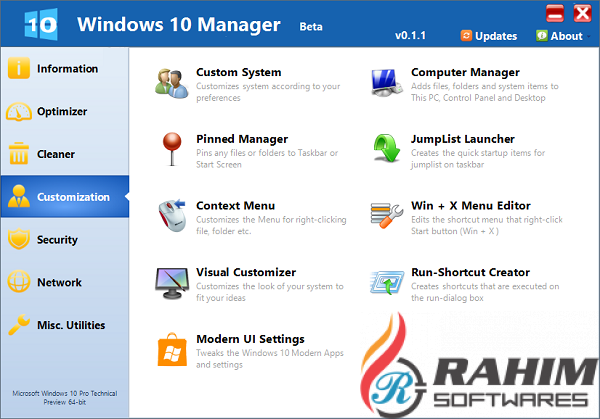Open Context Menu title link
600x419 pixels.
click(235, 205)
